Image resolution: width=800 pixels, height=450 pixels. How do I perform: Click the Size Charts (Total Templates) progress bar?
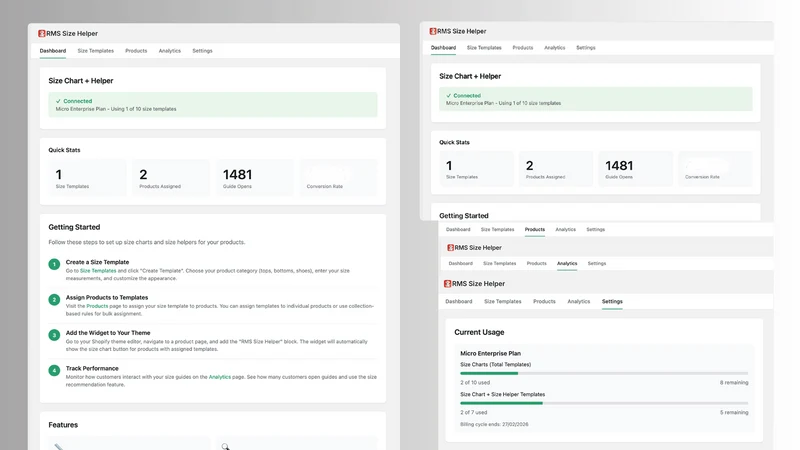coord(604,373)
